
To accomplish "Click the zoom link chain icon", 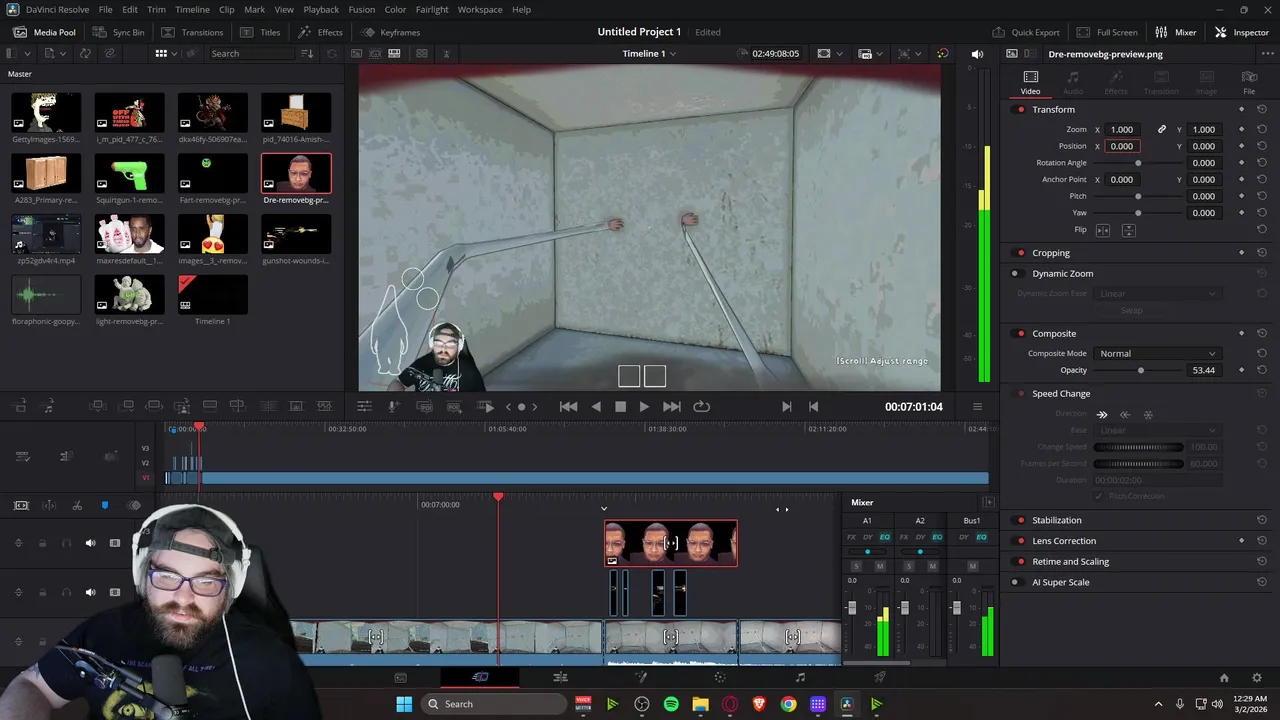I will coord(1162,129).
